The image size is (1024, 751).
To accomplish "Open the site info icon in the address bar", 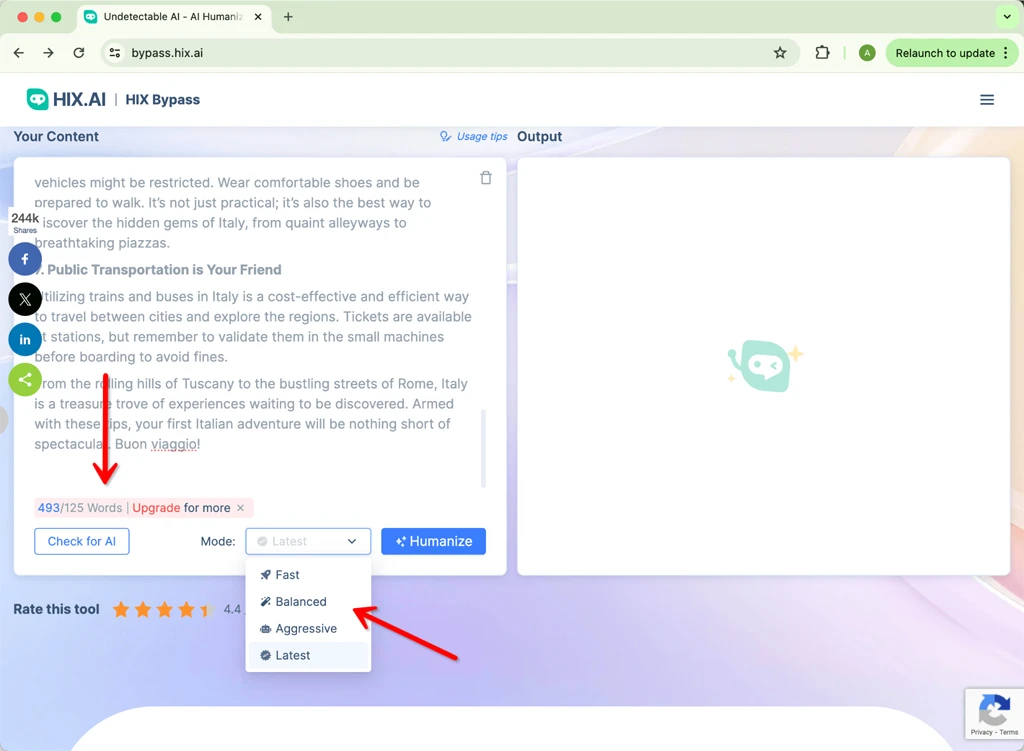I will click(115, 53).
